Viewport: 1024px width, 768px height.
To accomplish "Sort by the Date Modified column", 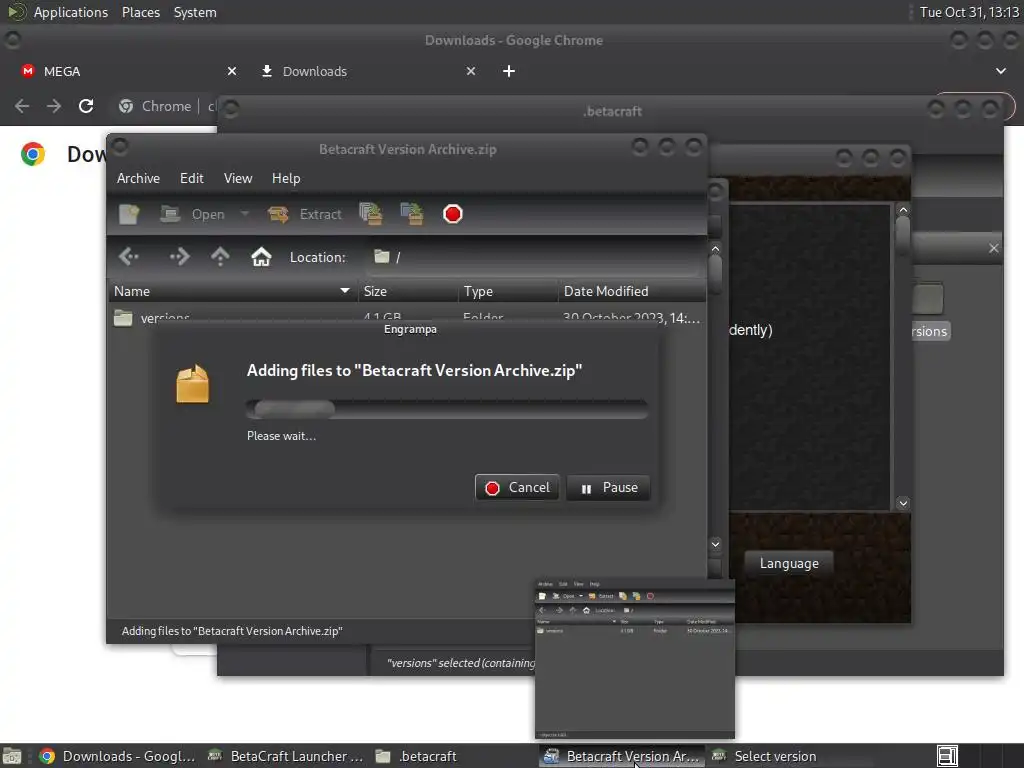I will 632,291.
